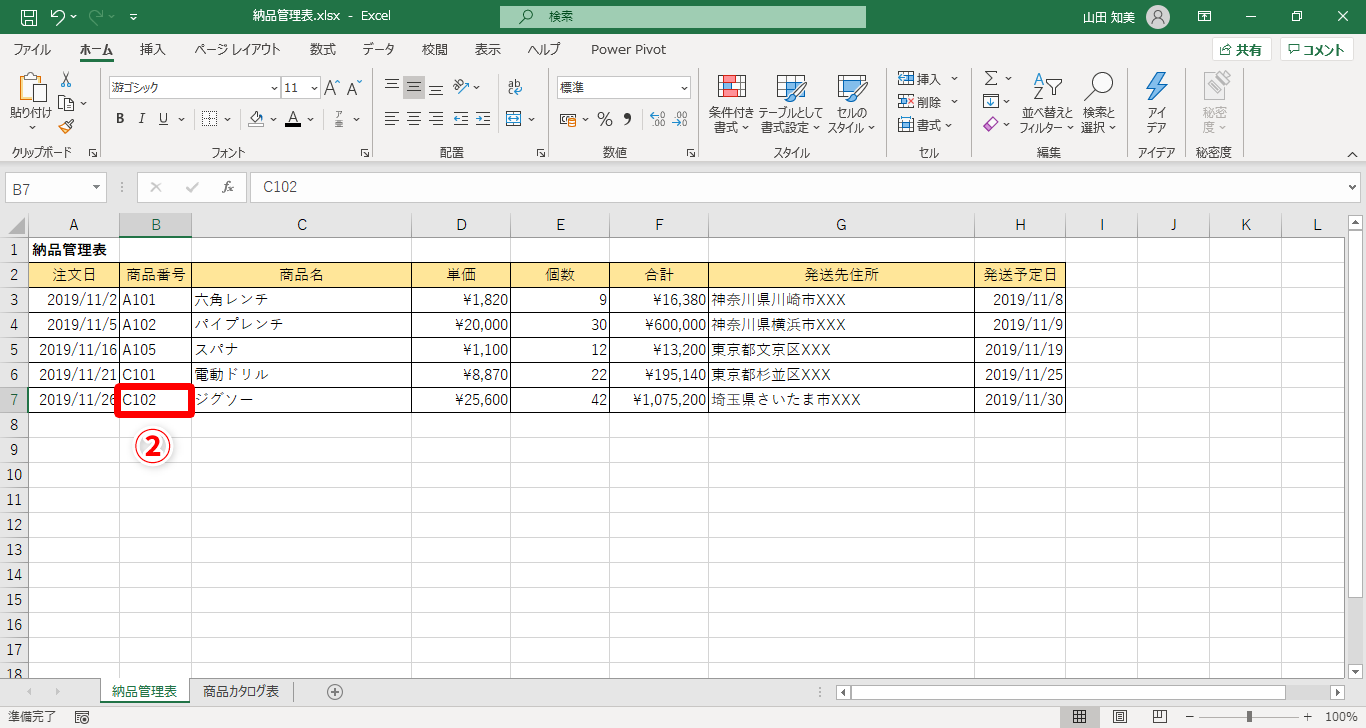Open the Clear eraser tool
This screenshot has height=728, width=1366.
(x=991, y=125)
